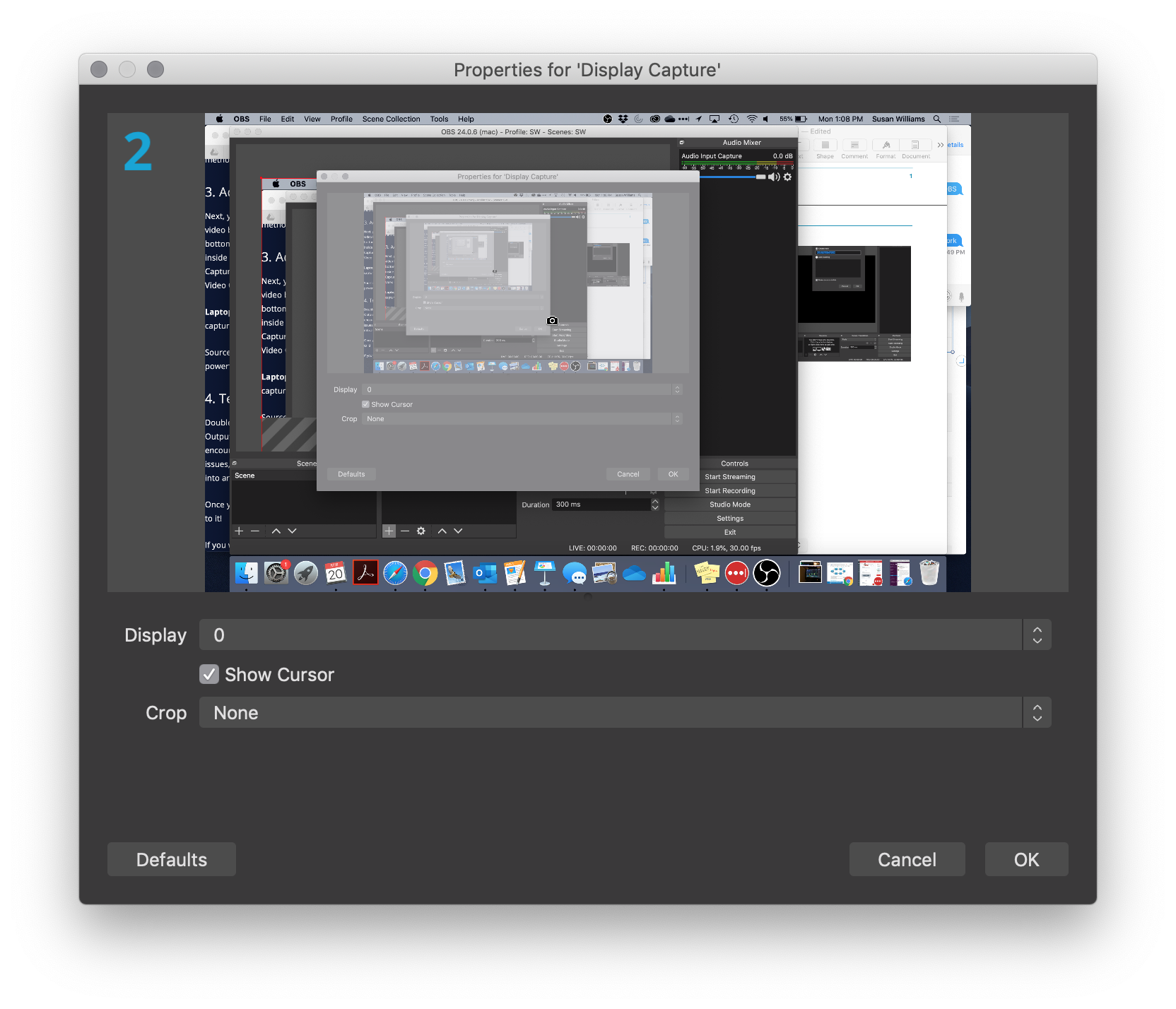Click the Audio Input Capture volume slider
The image size is (1176, 1009).
click(728, 177)
